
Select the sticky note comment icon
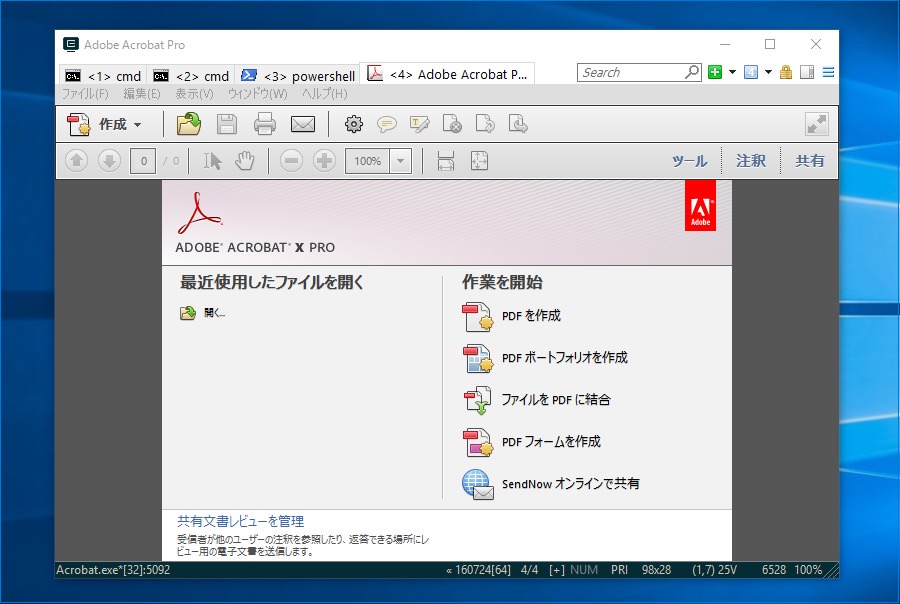point(386,124)
